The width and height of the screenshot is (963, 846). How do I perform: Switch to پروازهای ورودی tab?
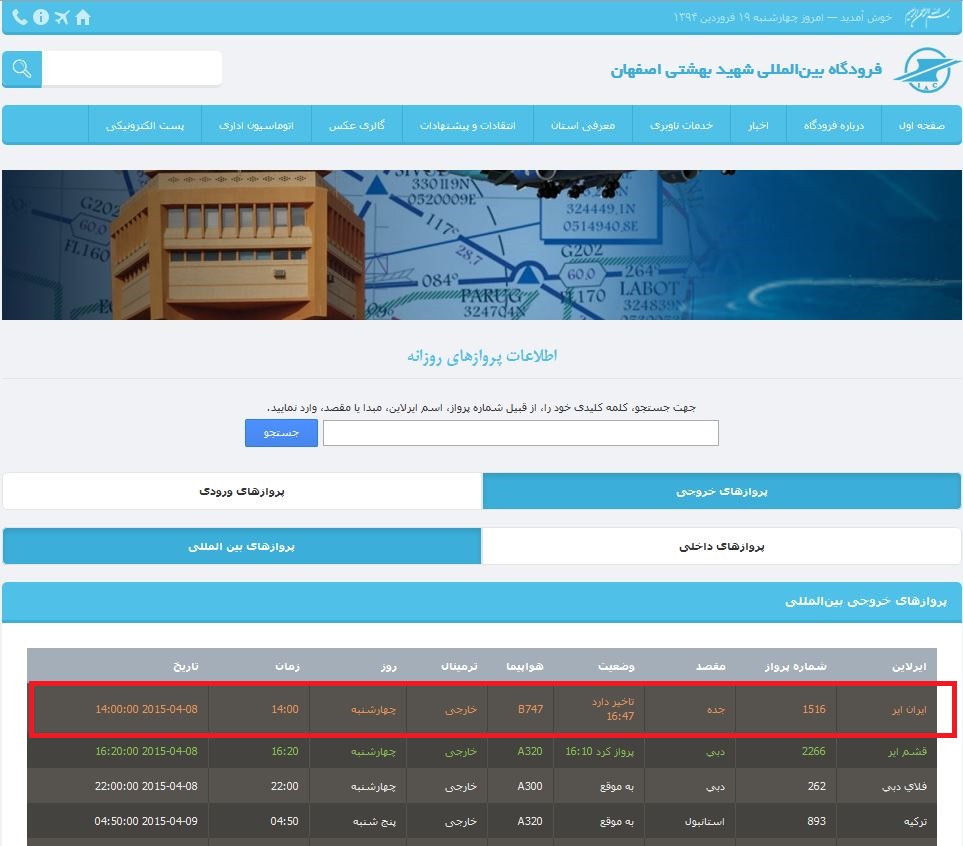pyautogui.click(x=241, y=491)
